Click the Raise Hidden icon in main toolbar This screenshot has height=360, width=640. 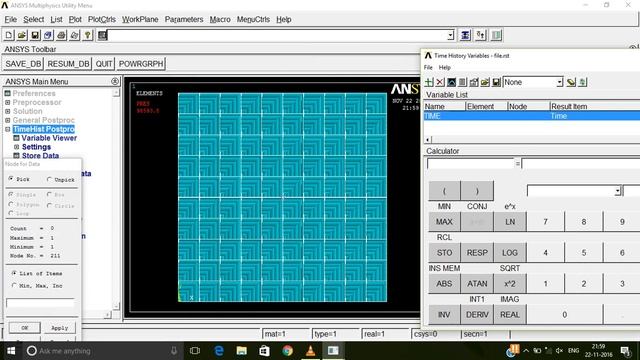click(465, 35)
